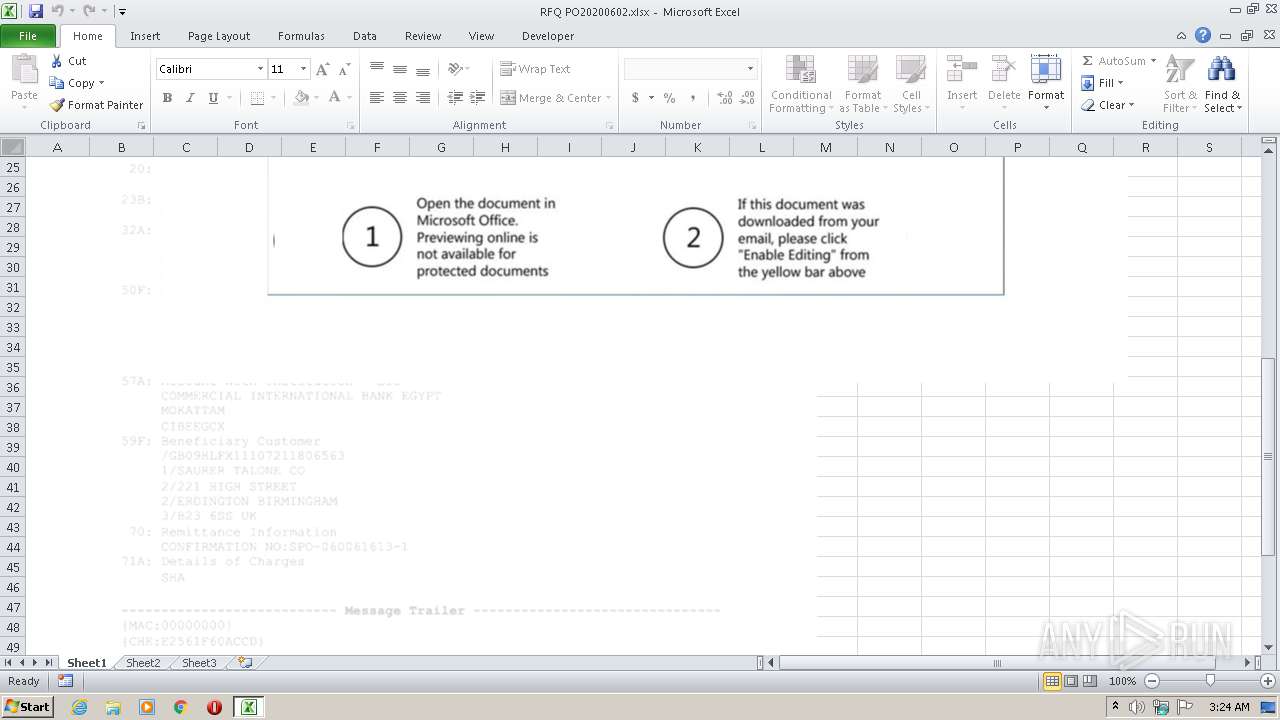
Task: Open Conditional Formatting menu
Action: (x=800, y=84)
